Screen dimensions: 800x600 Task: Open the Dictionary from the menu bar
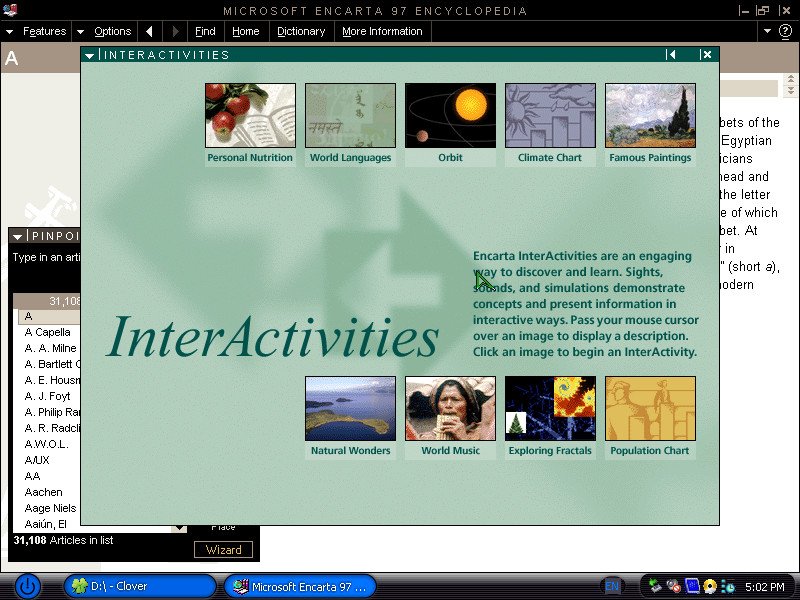[x=301, y=31]
